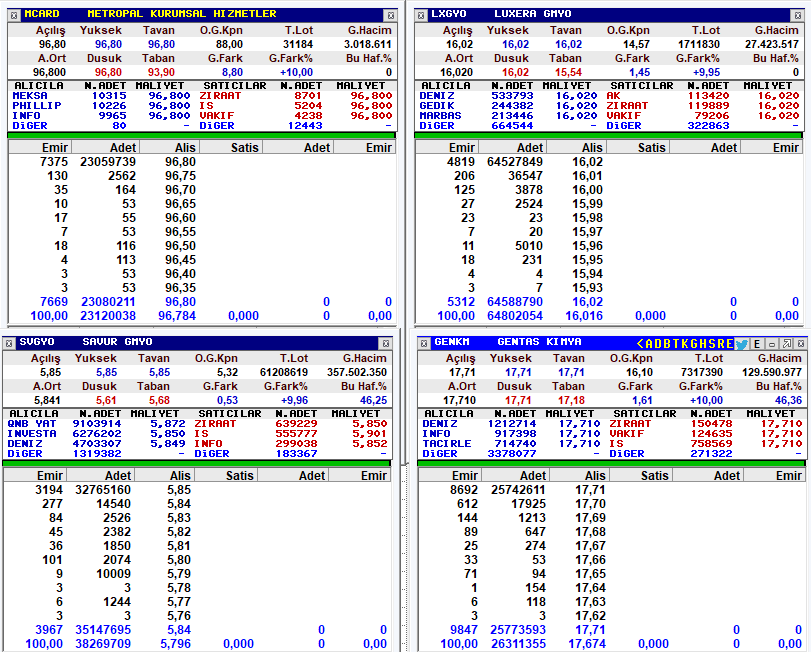The width and height of the screenshot is (811, 652).
Task: Click G.Fark% value +9,95 in LXGYO
Action: tap(707, 72)
